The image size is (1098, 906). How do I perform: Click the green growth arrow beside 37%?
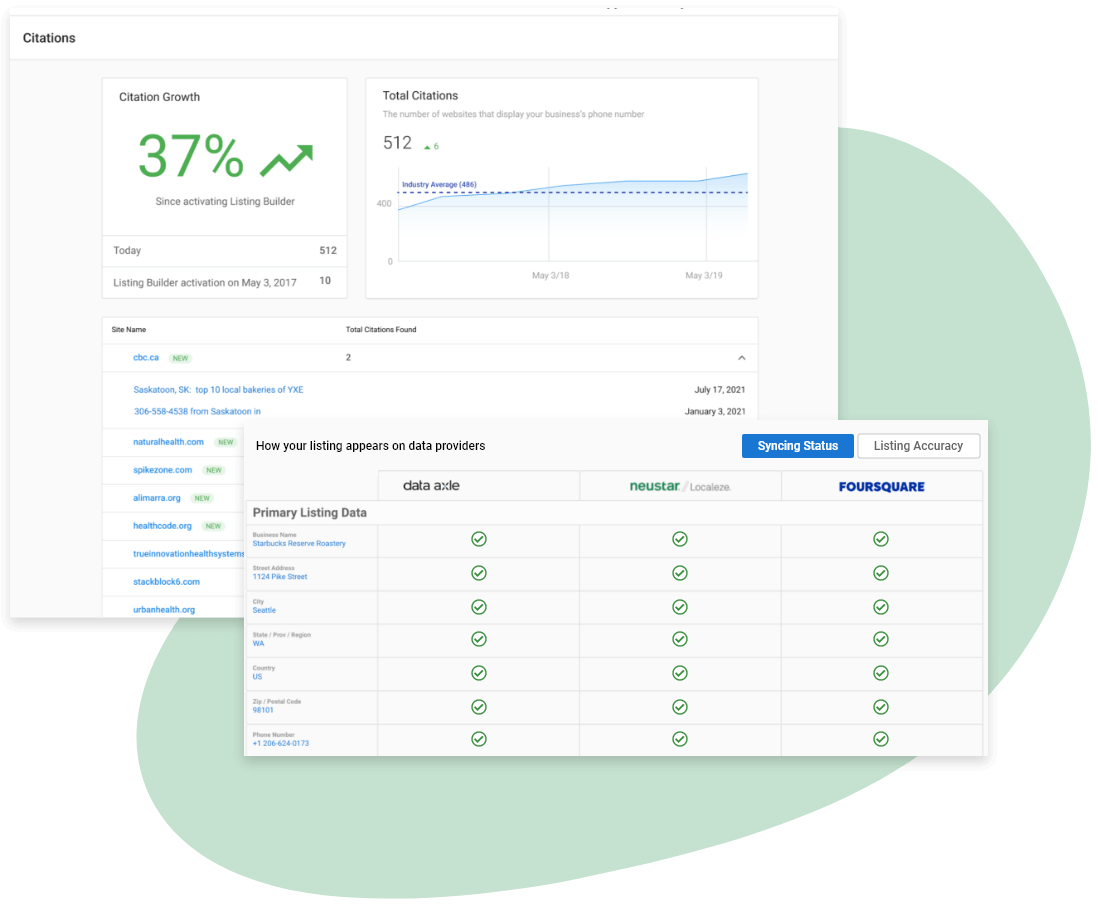[x=287, y=156]
